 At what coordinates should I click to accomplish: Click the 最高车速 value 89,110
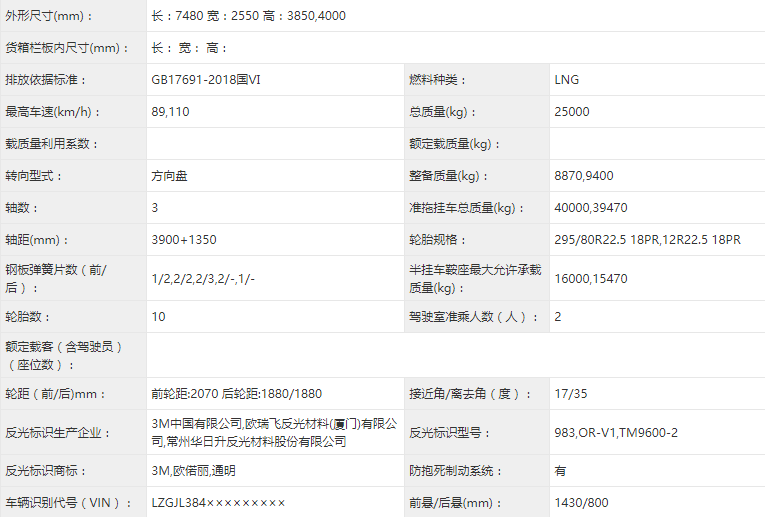click(x=170, y=112)
